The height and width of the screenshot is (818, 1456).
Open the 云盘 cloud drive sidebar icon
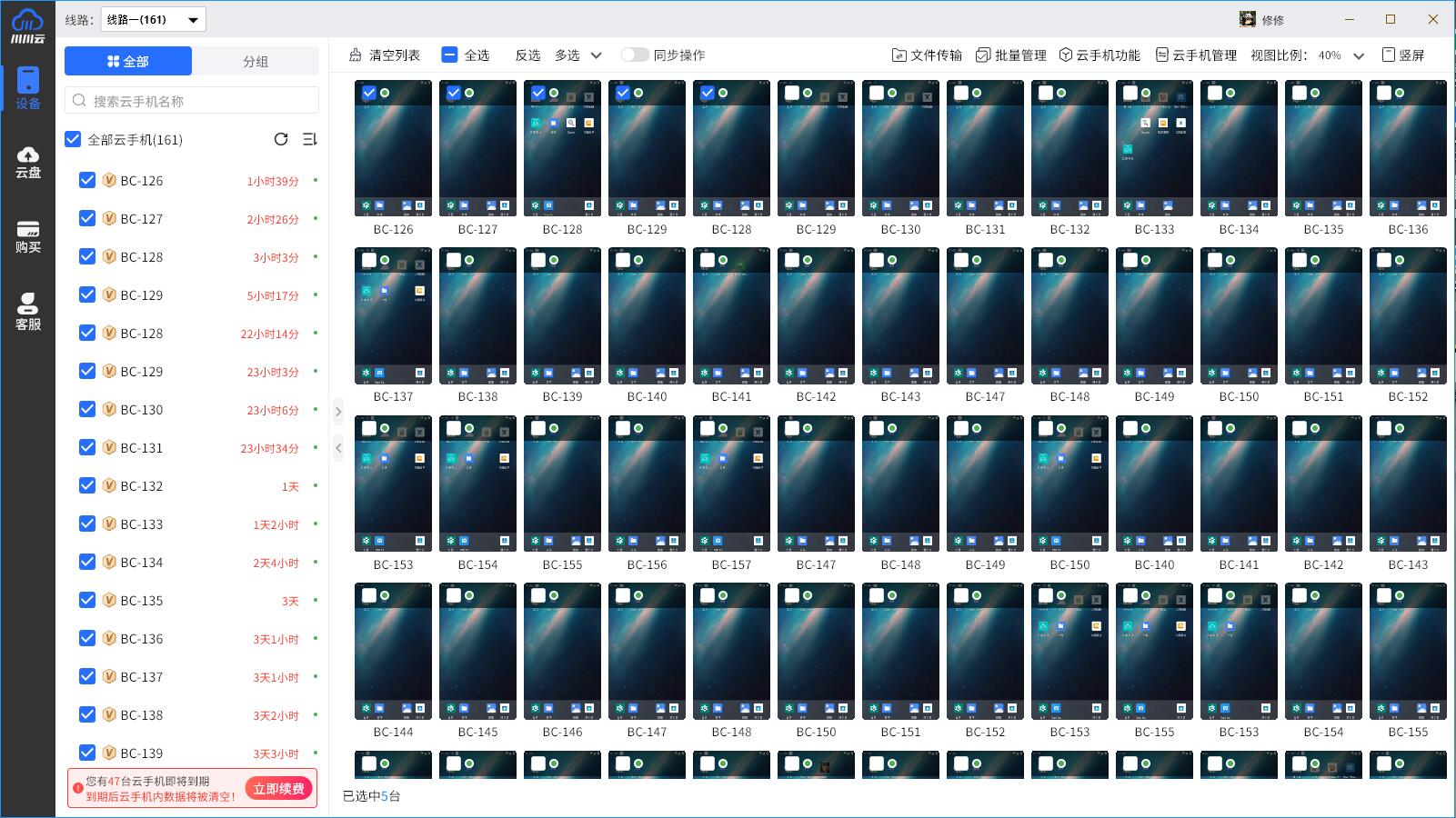click(x=28, y=160)
